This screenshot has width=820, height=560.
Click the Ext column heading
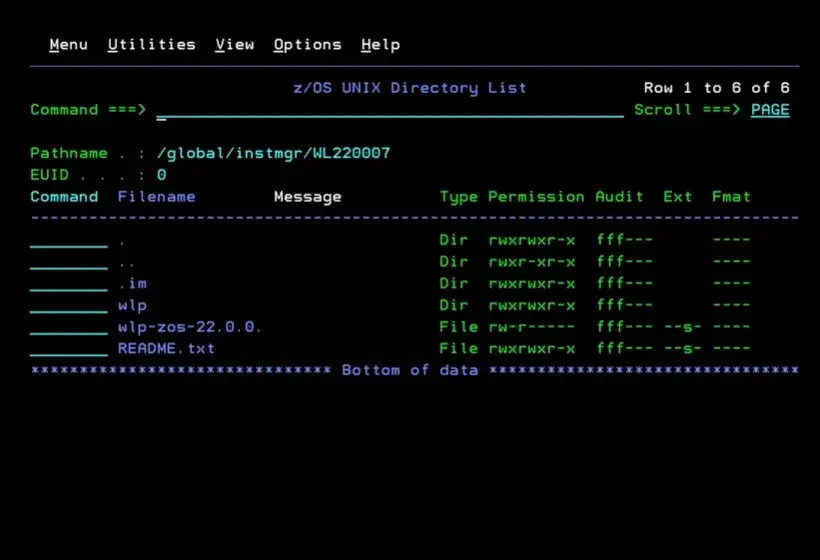[677, 197]
